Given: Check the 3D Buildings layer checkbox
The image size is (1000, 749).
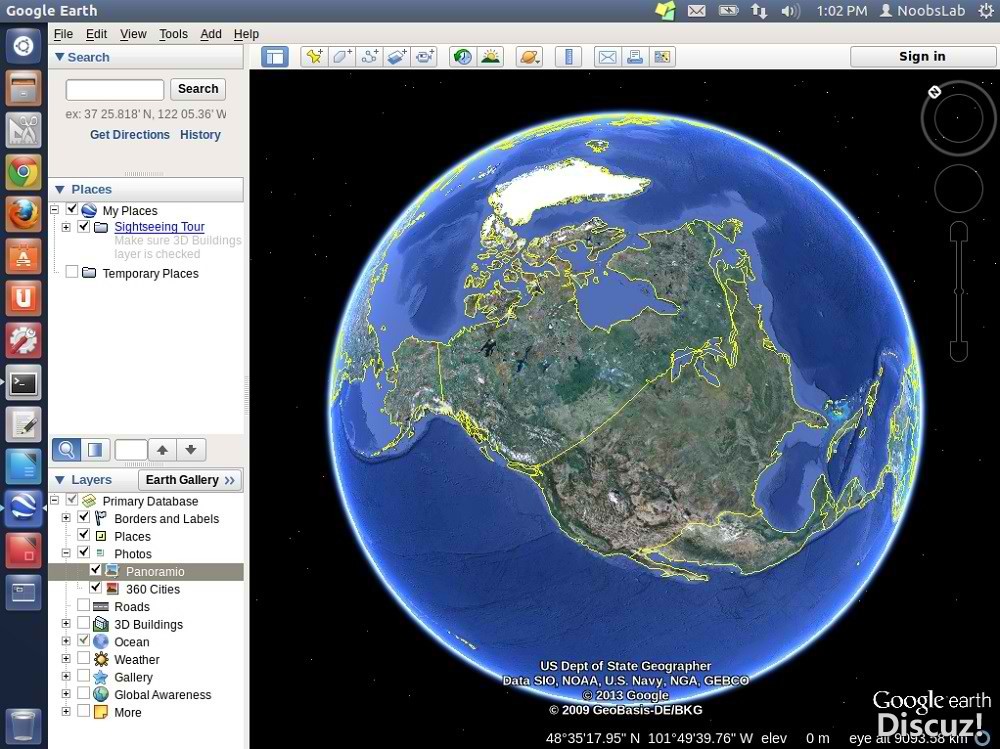Looking at the screenshot, I should pyautogui.click(x=84, y=624).
